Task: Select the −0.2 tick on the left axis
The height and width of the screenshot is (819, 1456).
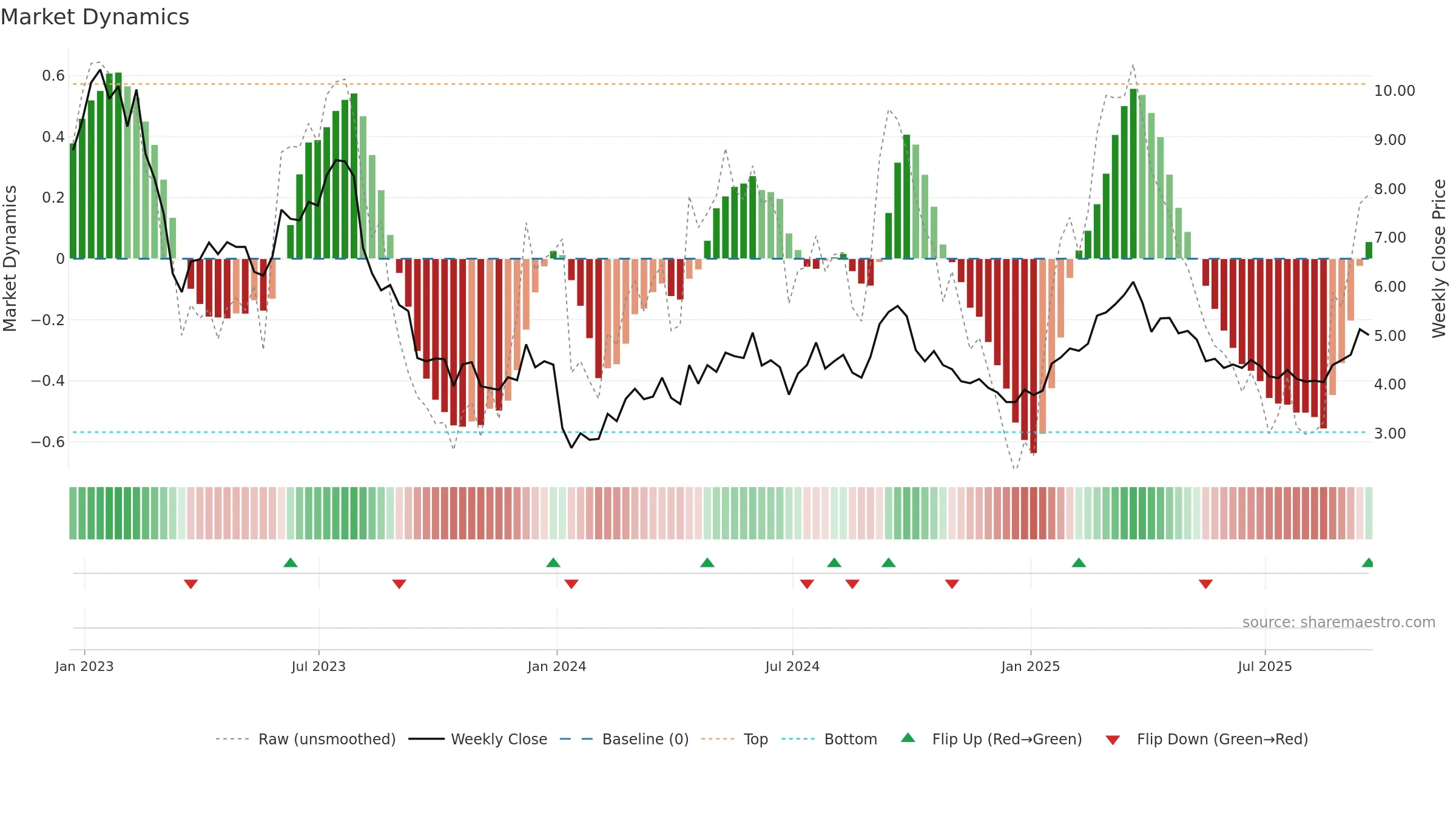Action: [x=47, y=320]
